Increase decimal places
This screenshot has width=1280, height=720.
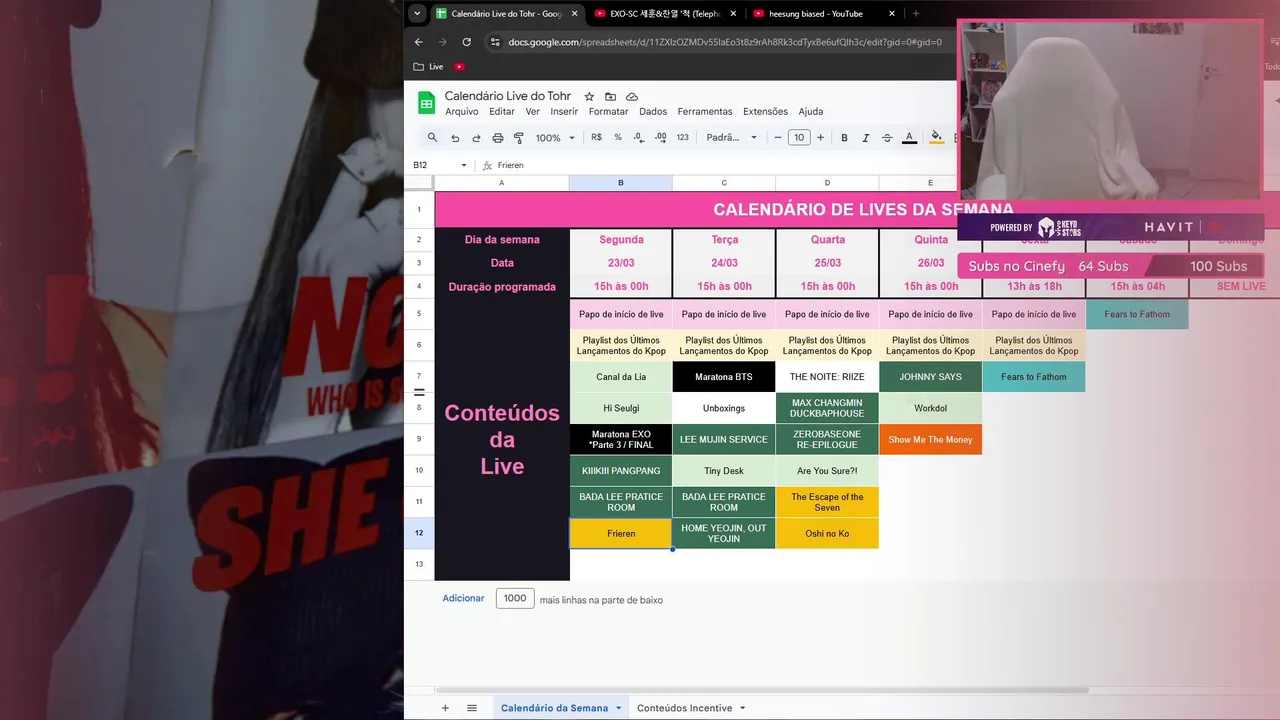click(660, 138)
